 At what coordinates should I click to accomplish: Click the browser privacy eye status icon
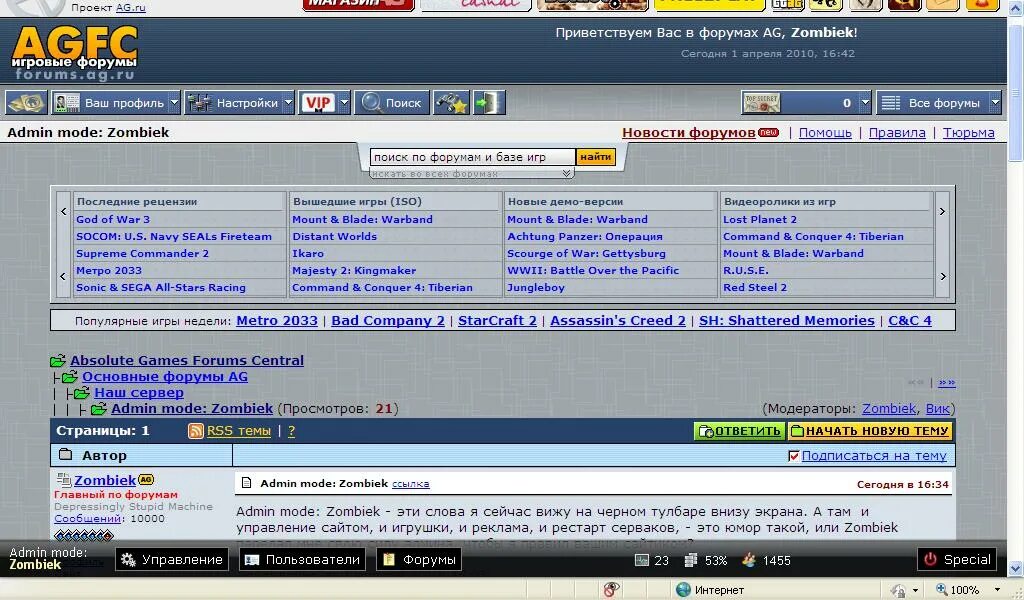click(x=611, y=590)
